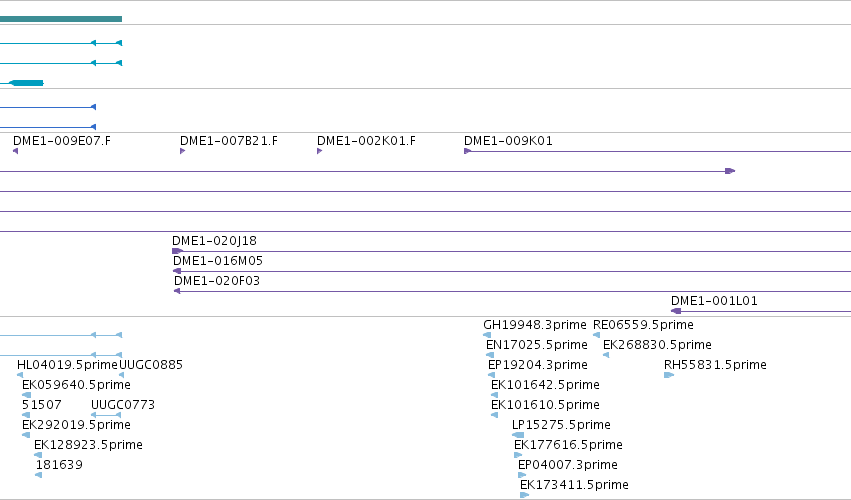This screenshot has width=851, height=500.
Task: Click the arrow glyph under HL04019.5prime
Action: 20,375
